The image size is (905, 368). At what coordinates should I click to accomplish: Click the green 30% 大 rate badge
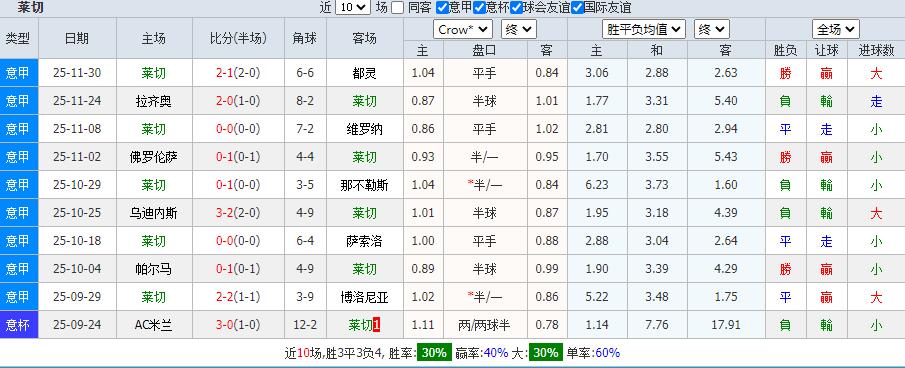click(x=545, y=352)
